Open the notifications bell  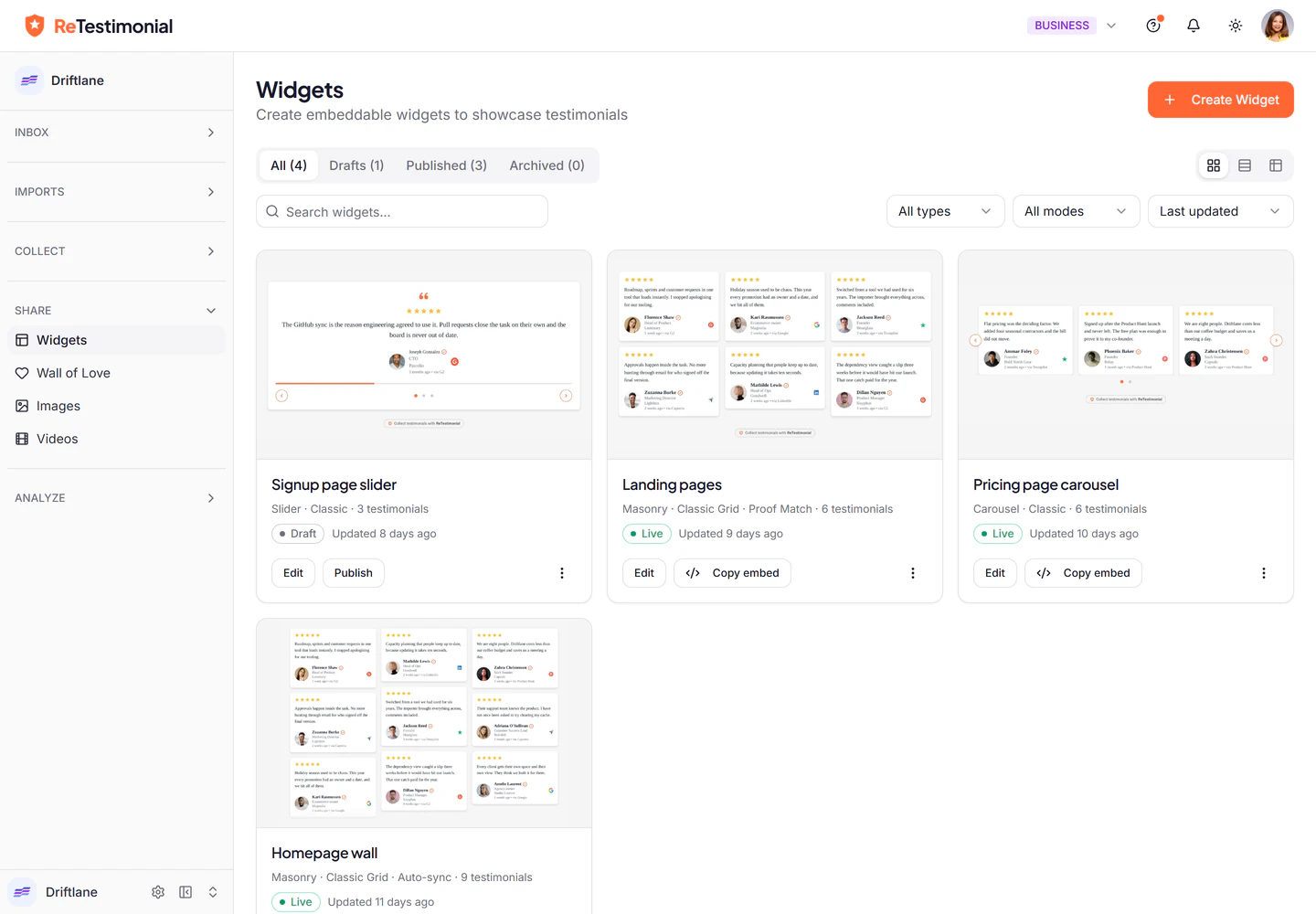click(x=1194, y=26)
